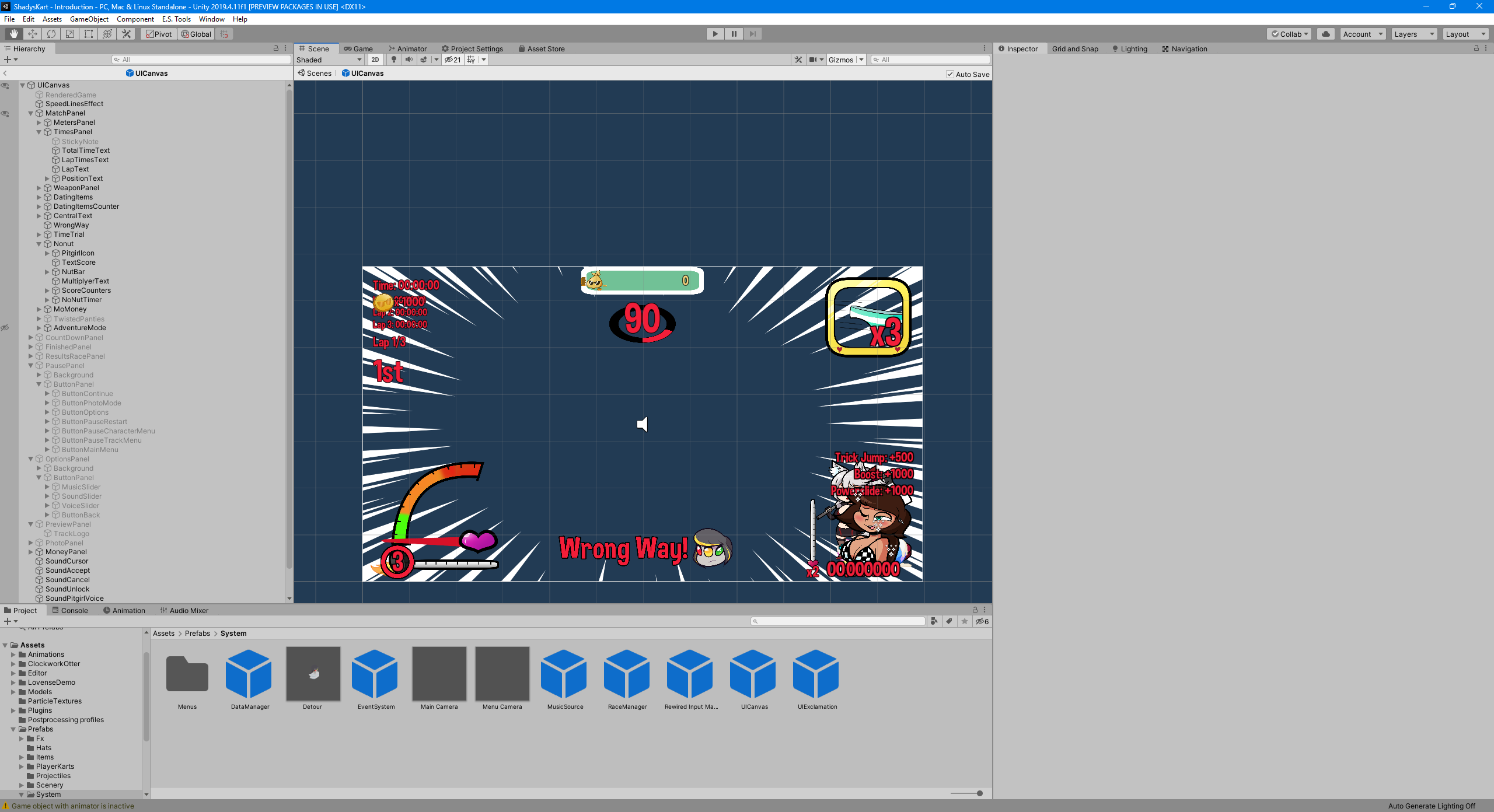The width and height of the screenshot is (1494, 812).
Task: Uncheck the Auto Save checkbox
Action: [950, 74]
